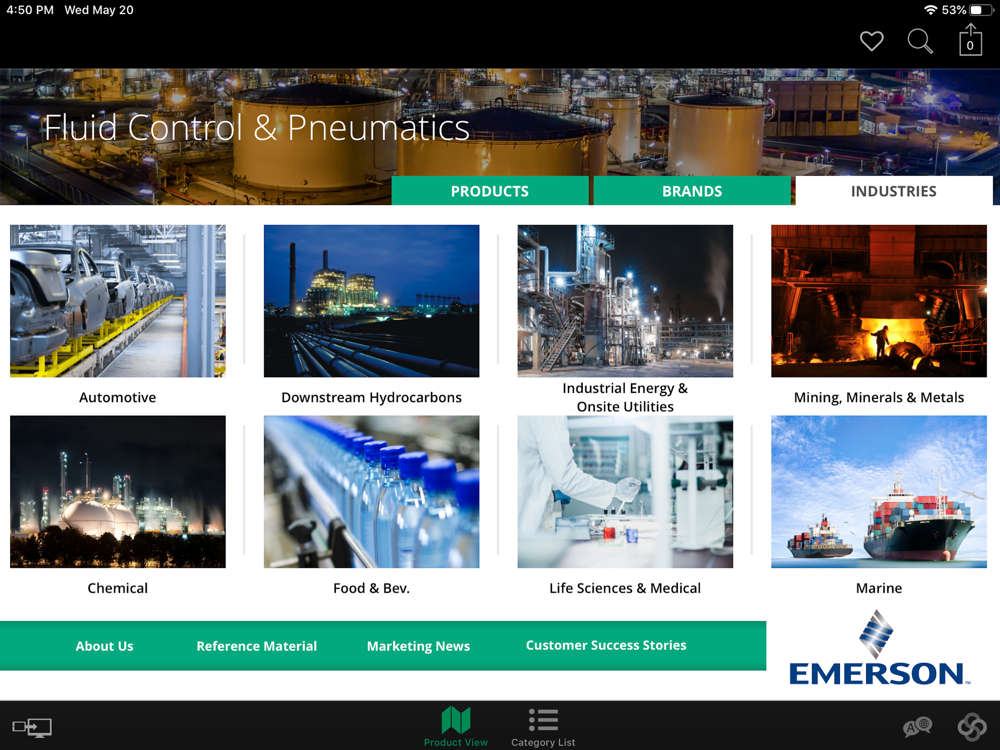Open the Automotive industry thumbnail

coord(118,301)
